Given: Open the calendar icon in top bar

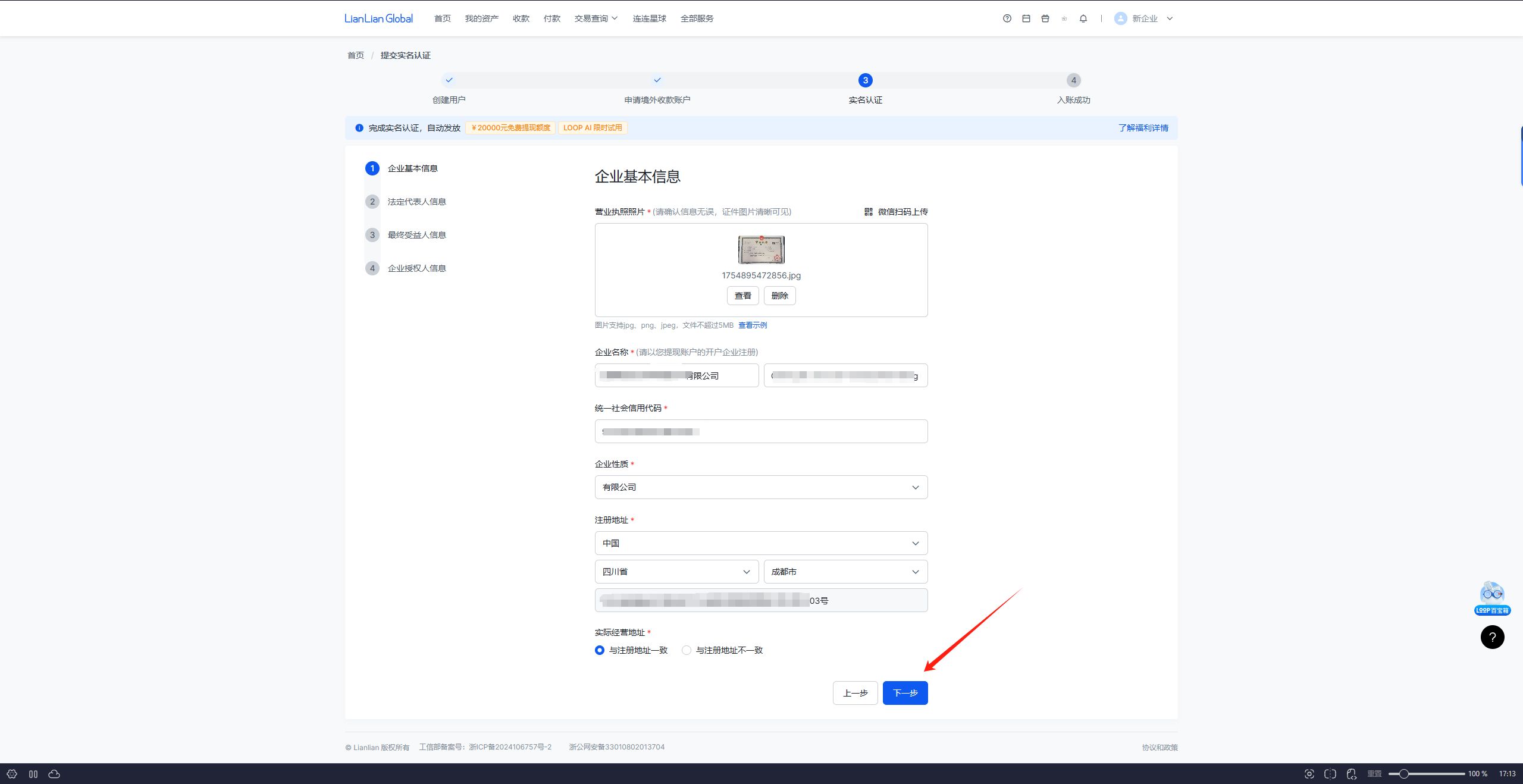Looking at the screenshot, I should click(1026, 18).
